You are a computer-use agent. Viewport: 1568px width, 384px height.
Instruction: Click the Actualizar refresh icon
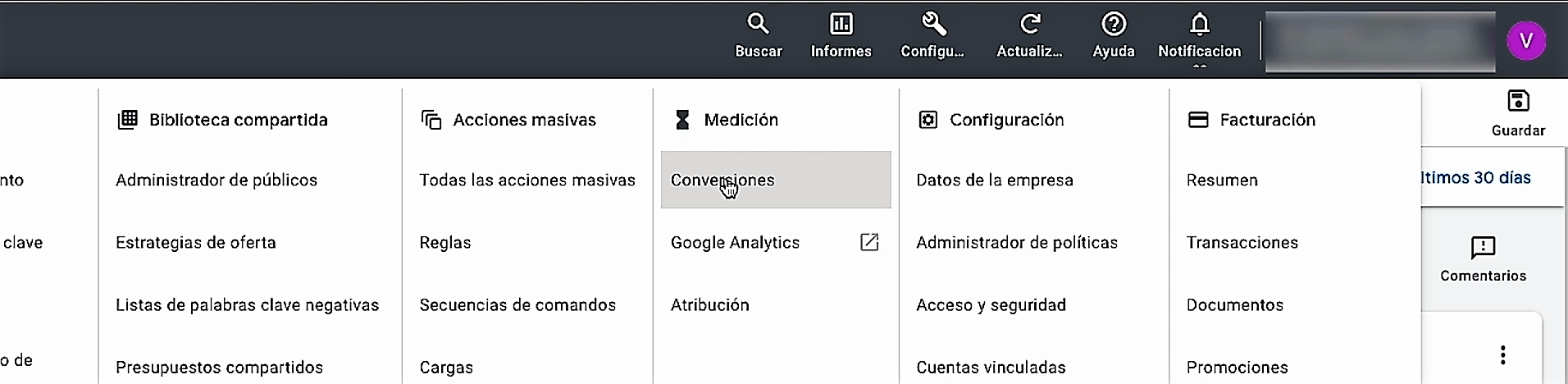pyautogui.click(x=1029, y=25)
